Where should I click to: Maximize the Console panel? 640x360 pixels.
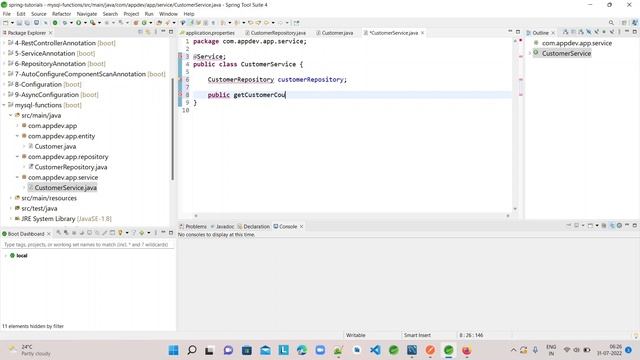[635, 225]
